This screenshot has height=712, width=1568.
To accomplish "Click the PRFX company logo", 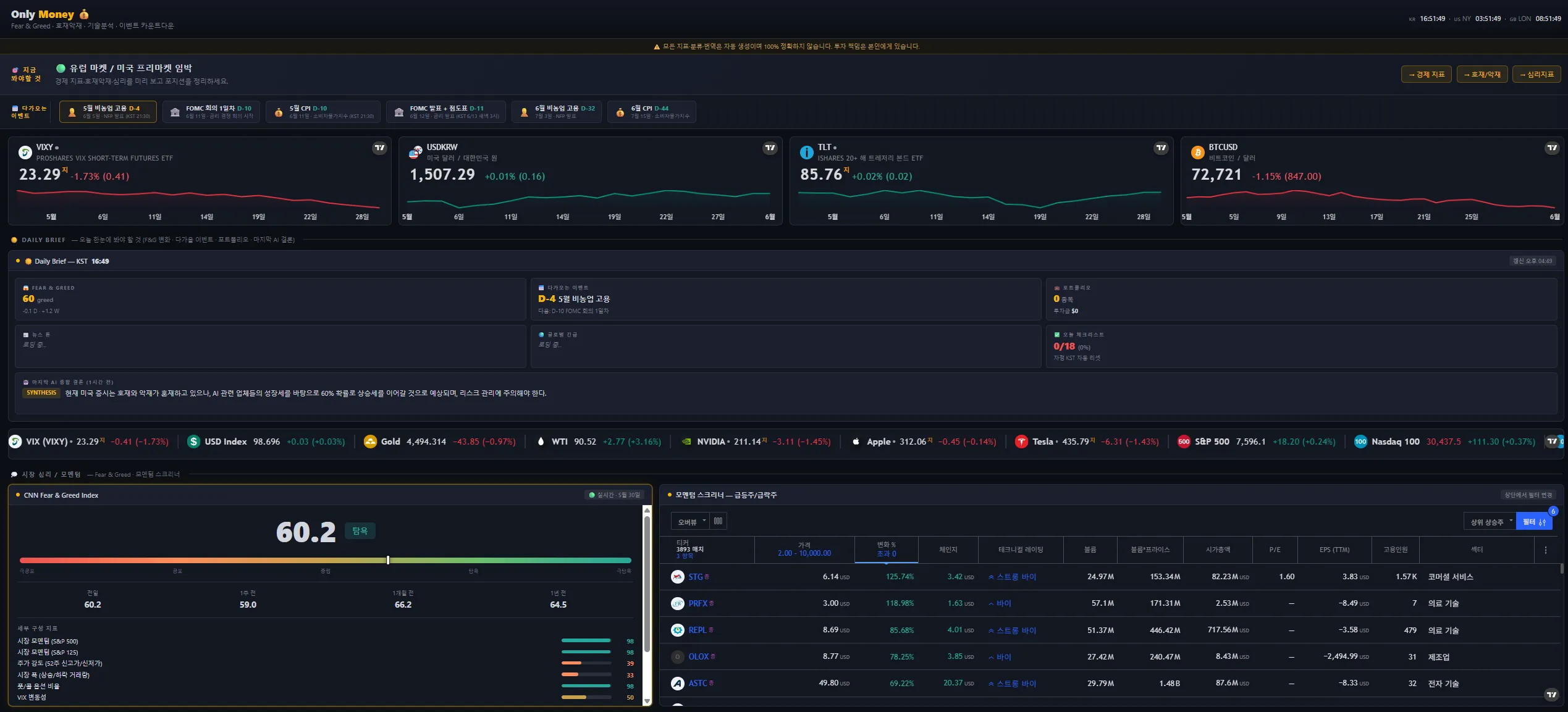I will 678,603.
